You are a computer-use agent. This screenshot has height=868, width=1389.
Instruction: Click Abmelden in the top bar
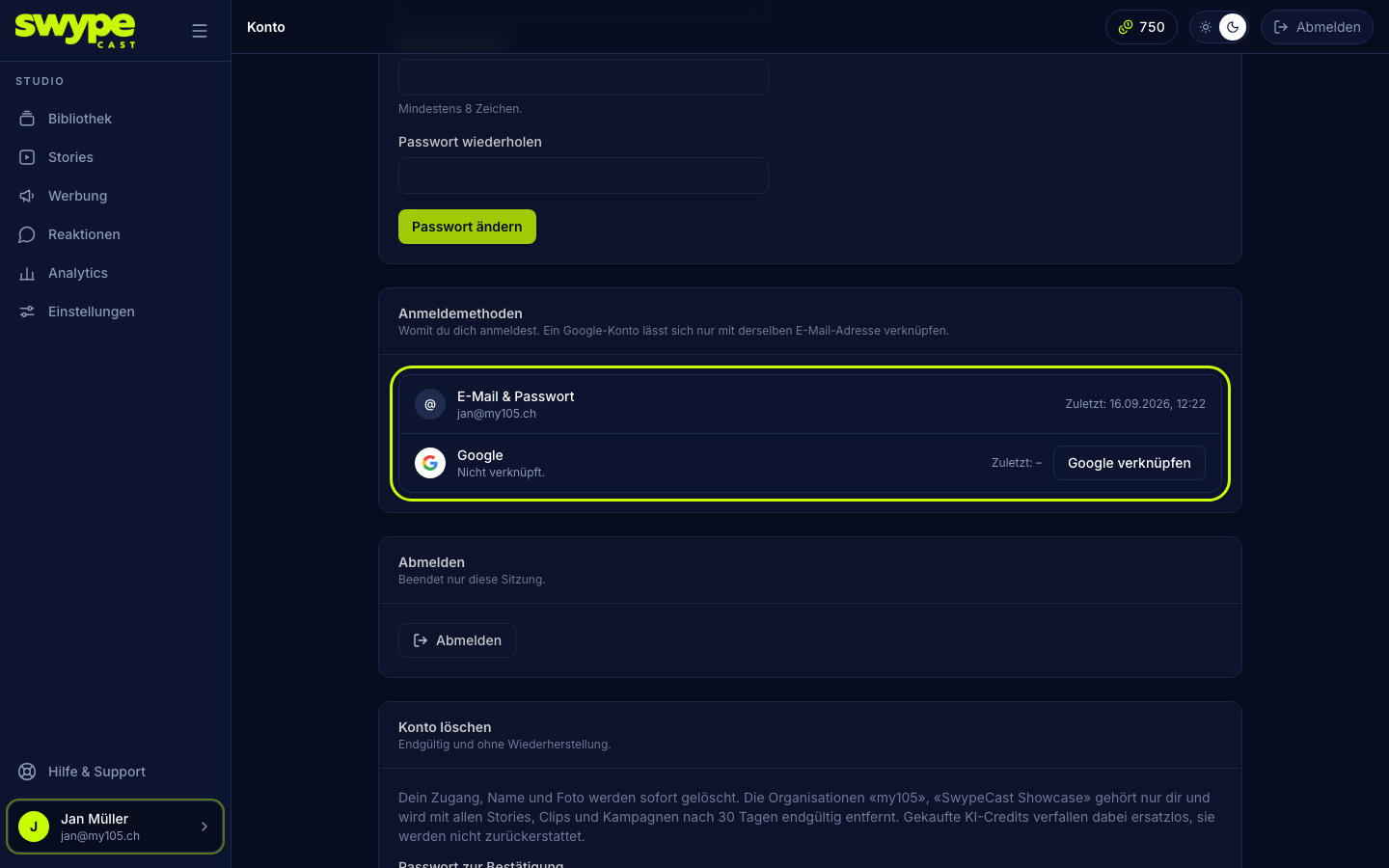point(1317,27)
